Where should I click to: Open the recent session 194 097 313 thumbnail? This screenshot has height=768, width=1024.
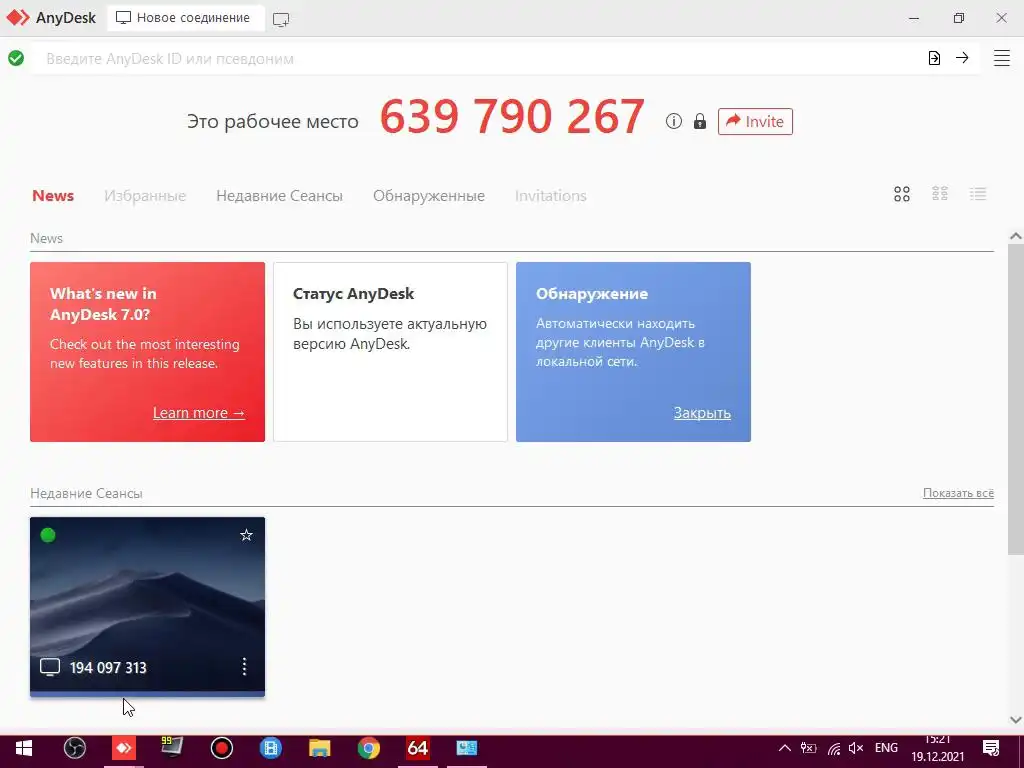tap(148, 607)
